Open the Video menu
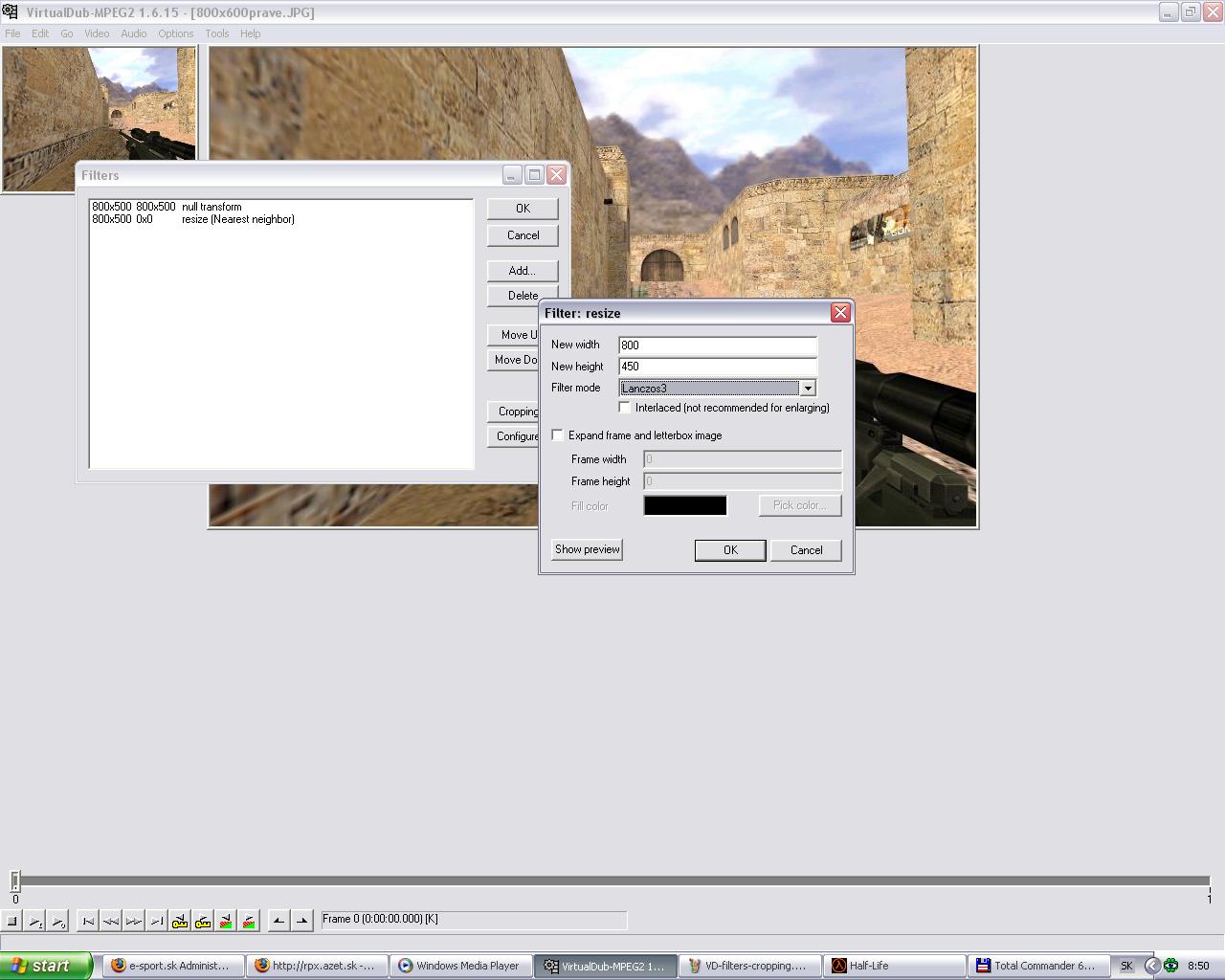This screenshot has width=1225, height=980. pyautogui.click(x=97, y=33)
